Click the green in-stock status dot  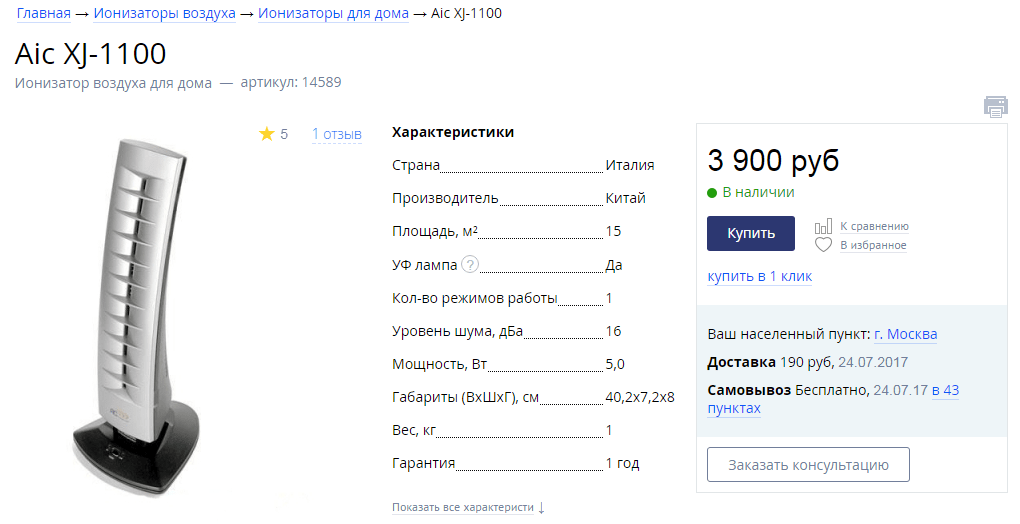point(712,193)
